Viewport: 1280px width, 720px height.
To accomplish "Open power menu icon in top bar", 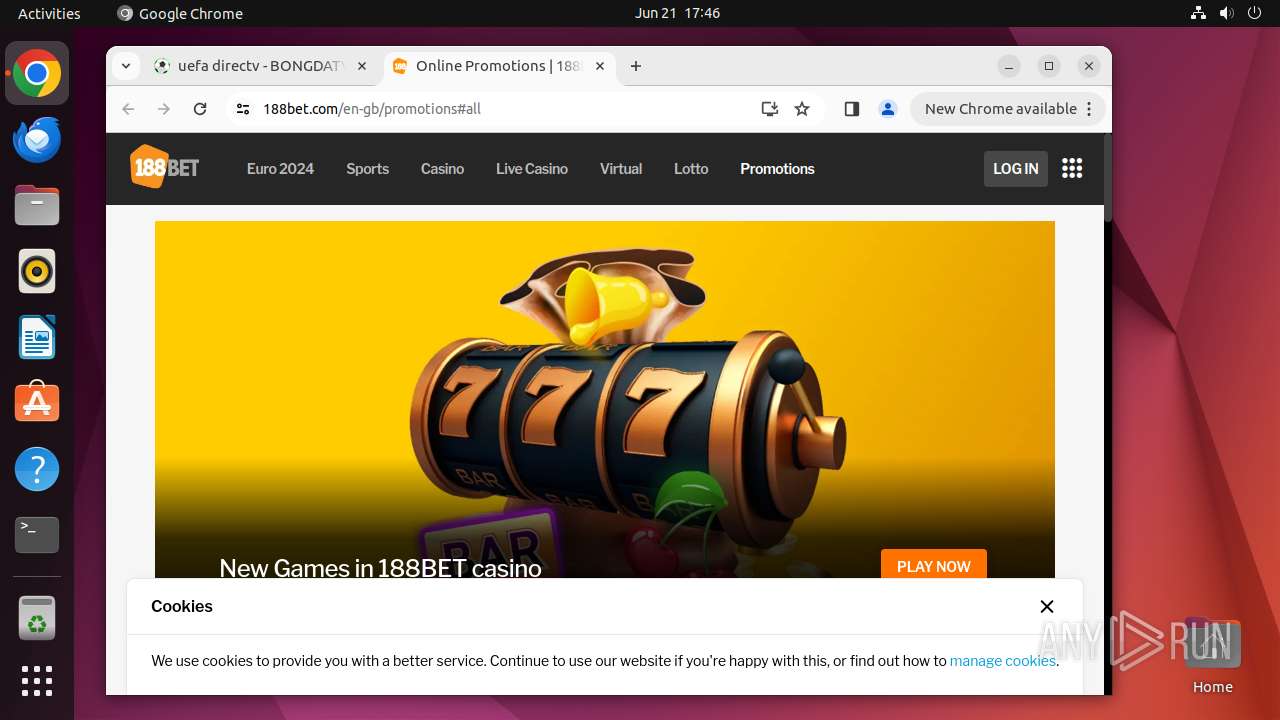I will tap(1254, 13).
